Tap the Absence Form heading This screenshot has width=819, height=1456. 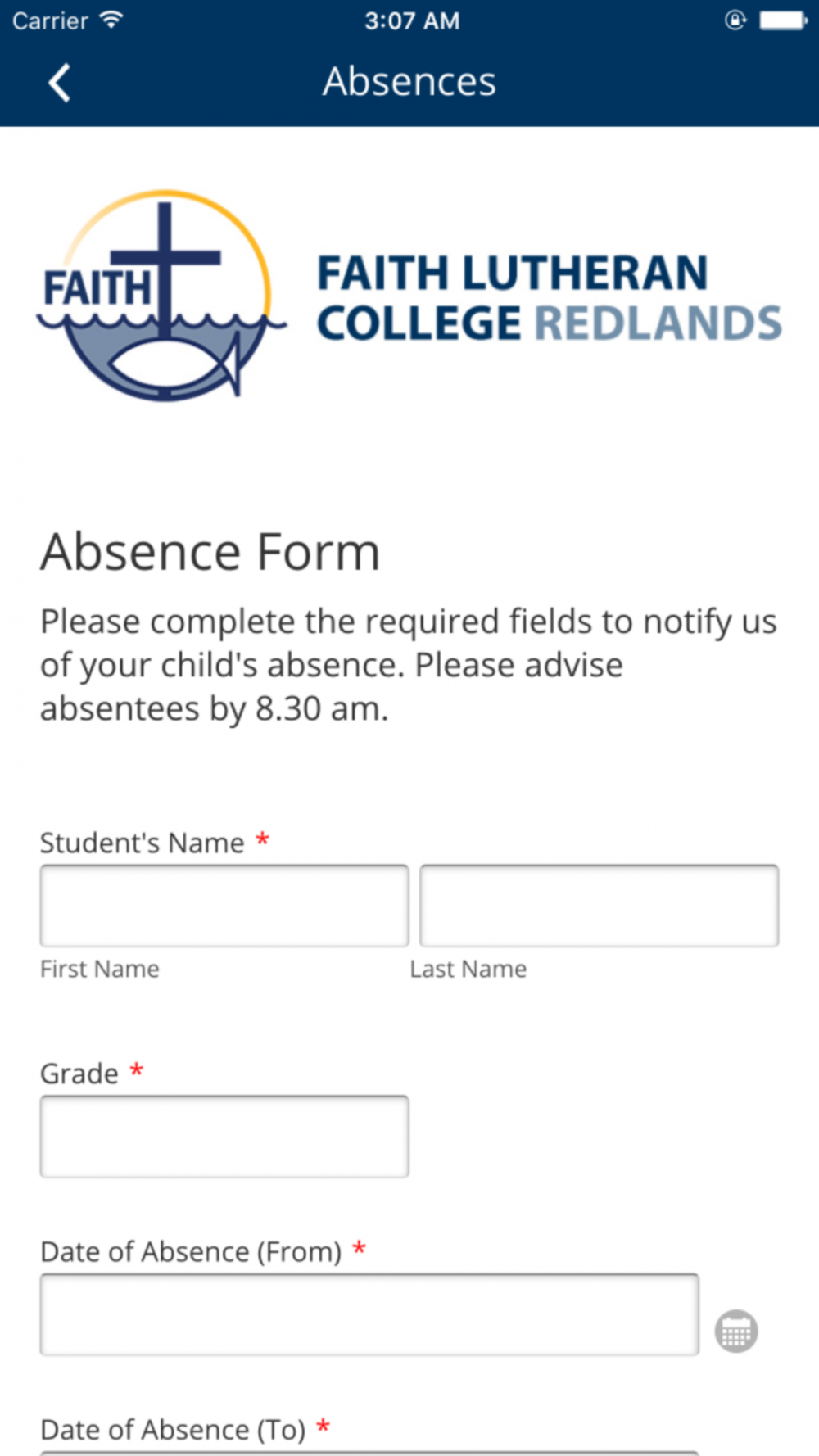210,552
